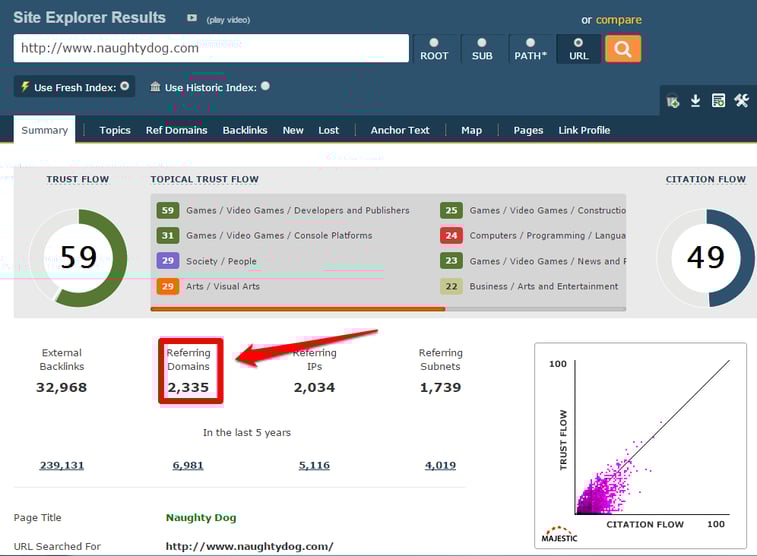The image size is (757, 556).
Task: Open the Backlinks tab
Action: pyautogui.click(x=245, y=130)
